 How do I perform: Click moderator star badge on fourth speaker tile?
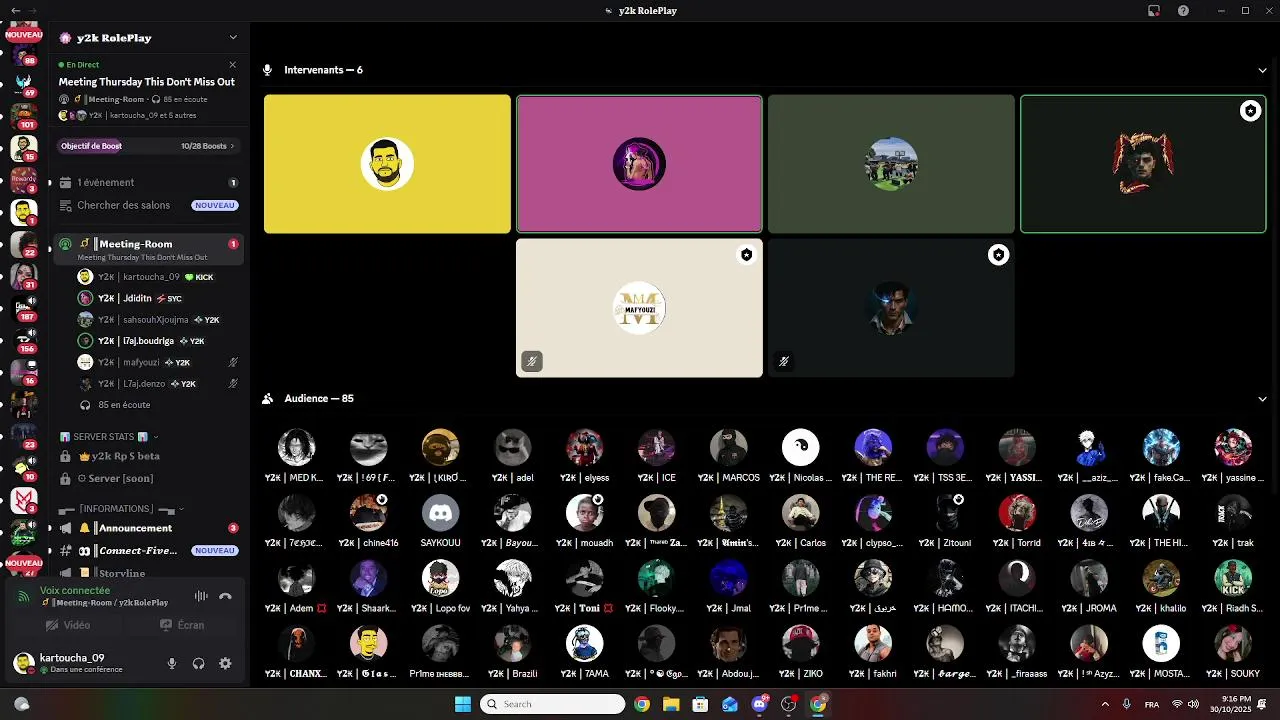(1250, 111)
